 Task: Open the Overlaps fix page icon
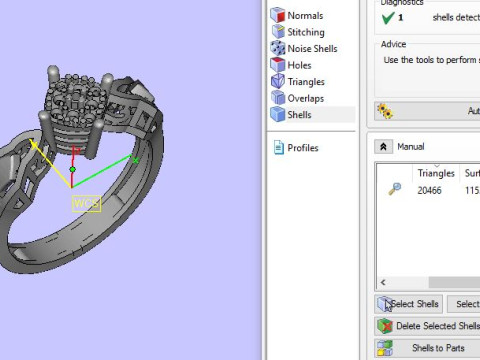point(277,98)
